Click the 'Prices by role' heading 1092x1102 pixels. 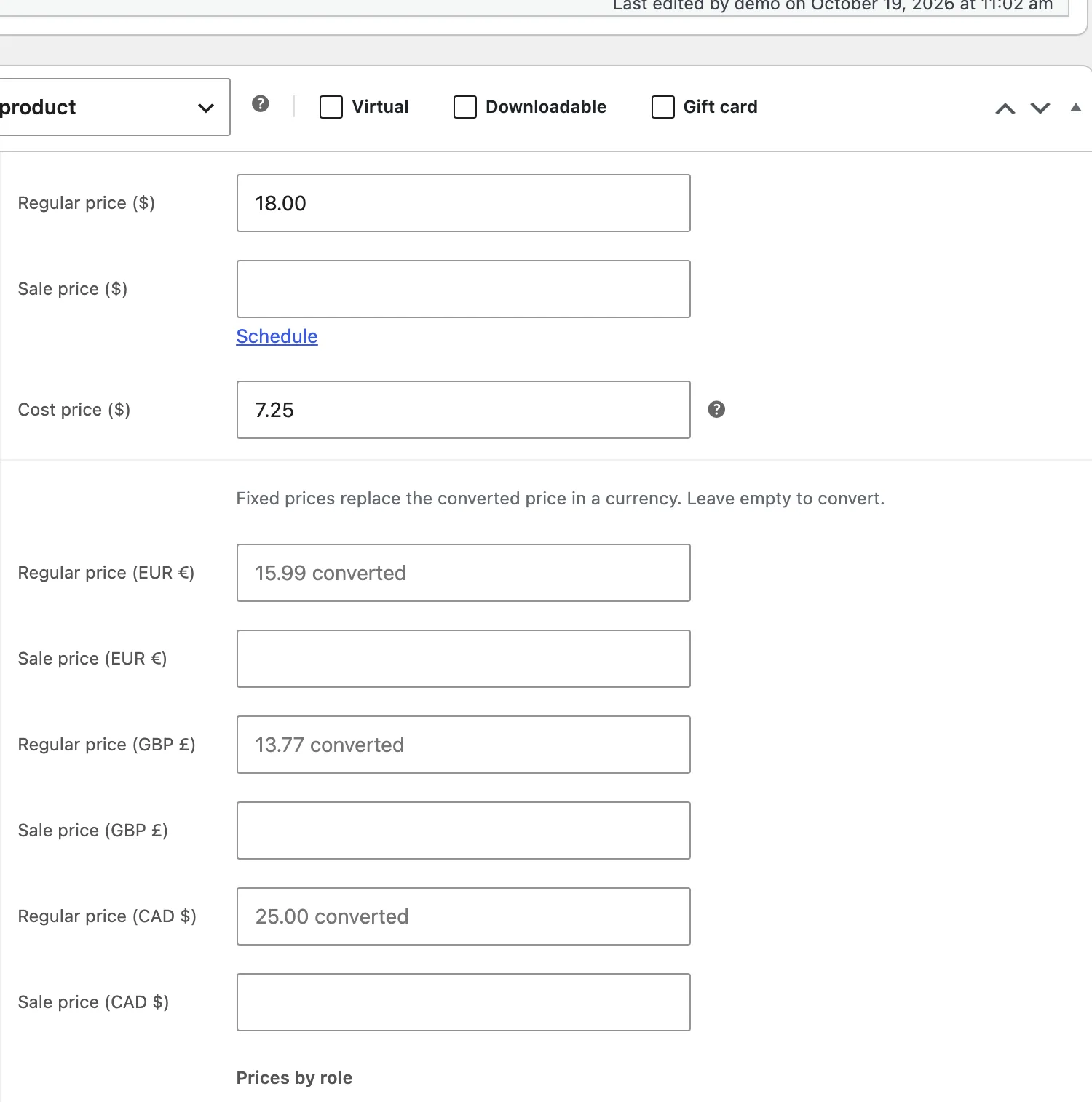[x=294, y=1078]
